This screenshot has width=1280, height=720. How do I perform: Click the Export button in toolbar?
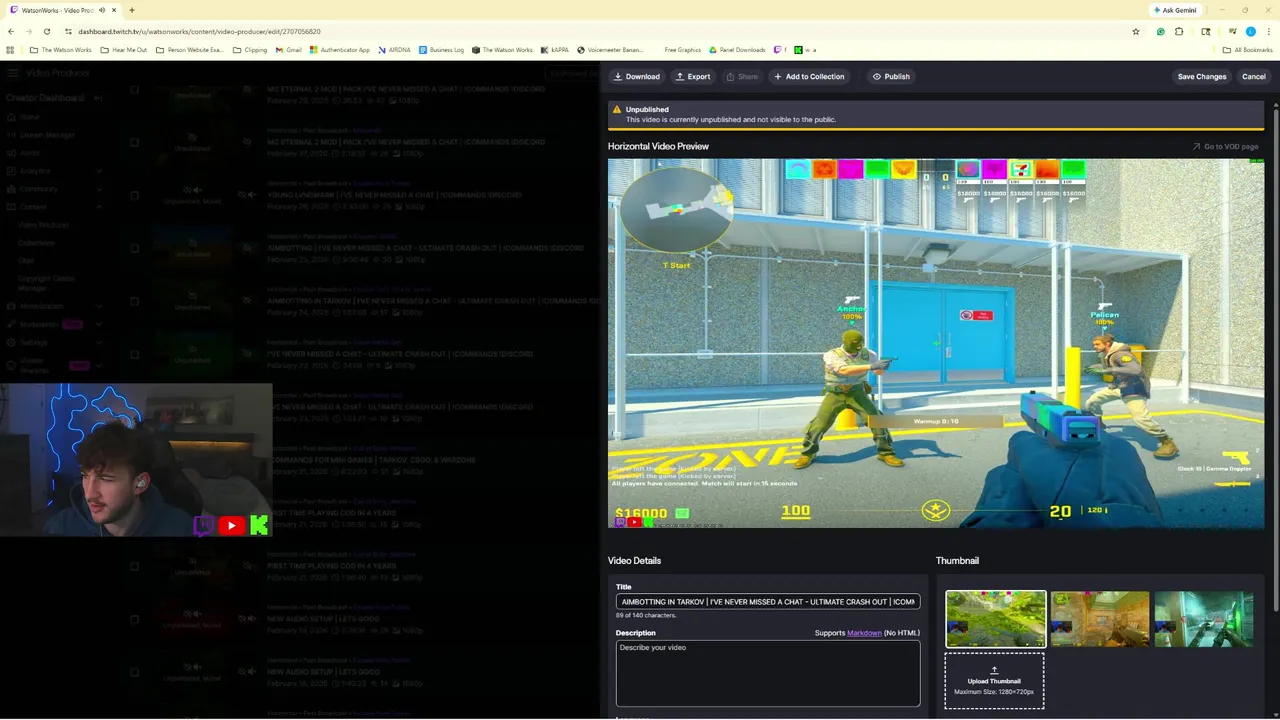pyautogui.click(x=692, y=76)
